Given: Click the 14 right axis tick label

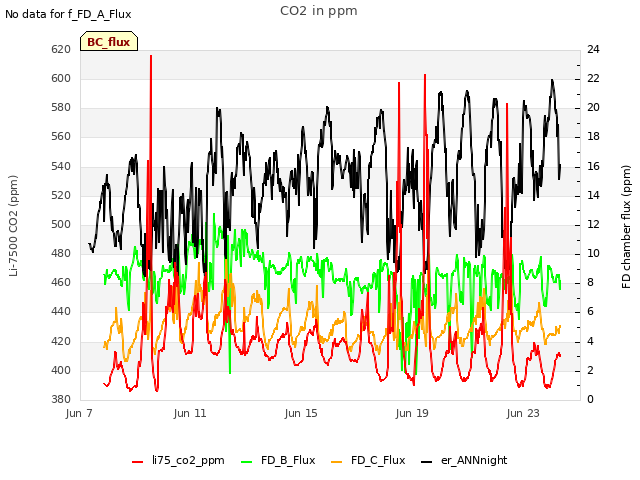Looking at the screenshot, I should 593,195.
